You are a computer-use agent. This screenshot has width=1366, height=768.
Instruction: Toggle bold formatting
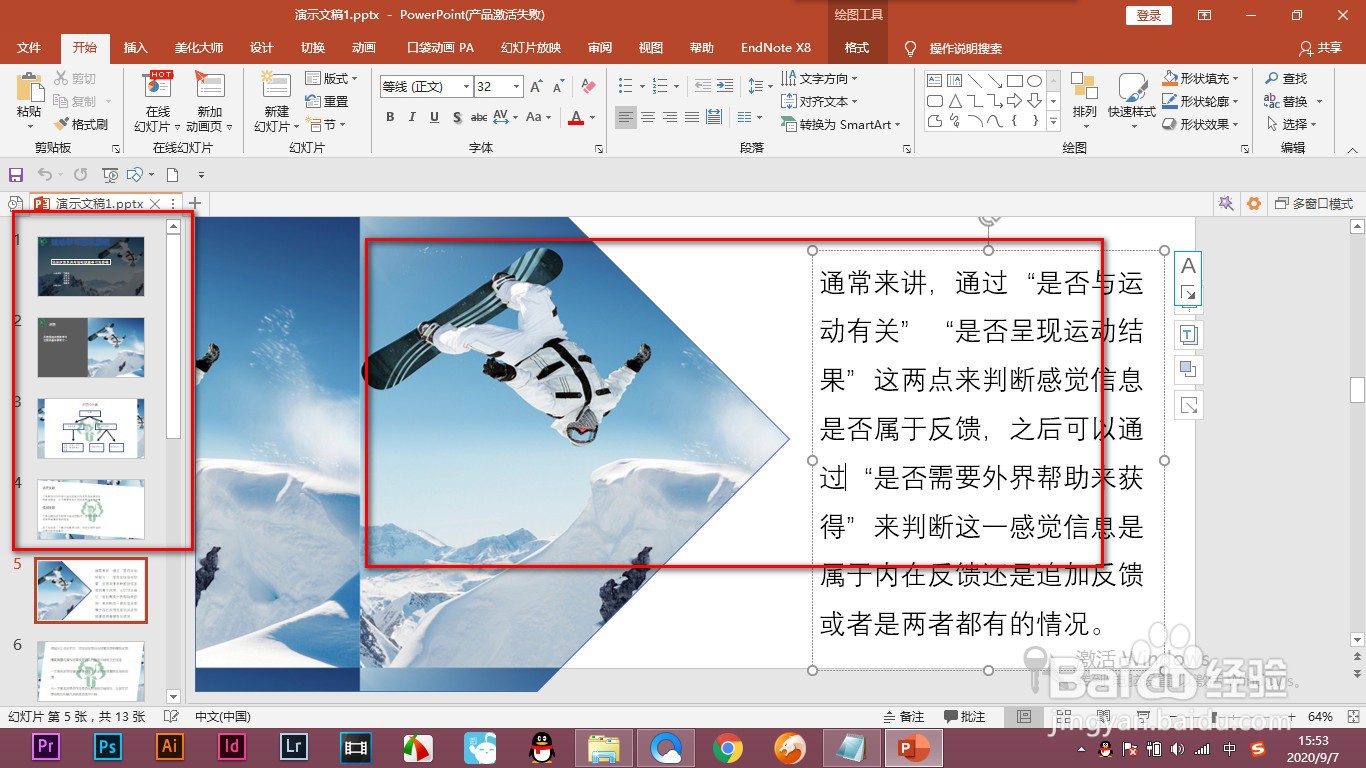pyautogui.click(x=390, y=117)
